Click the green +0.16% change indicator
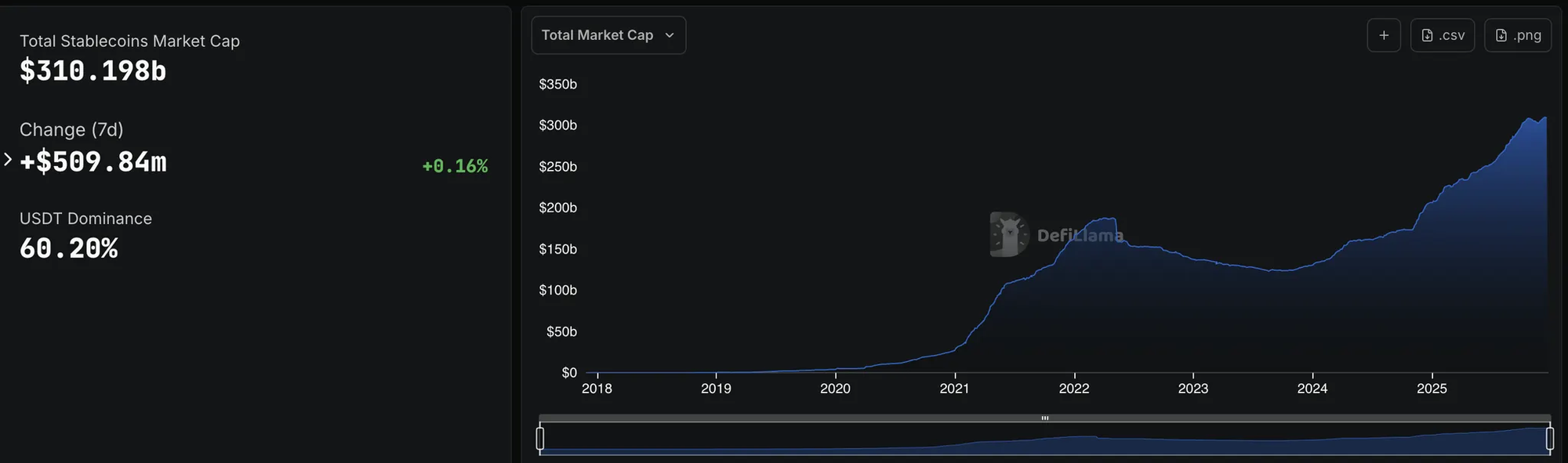Image resolution: width=1568 pixels, height=463 pixels. tap(455, 166)
